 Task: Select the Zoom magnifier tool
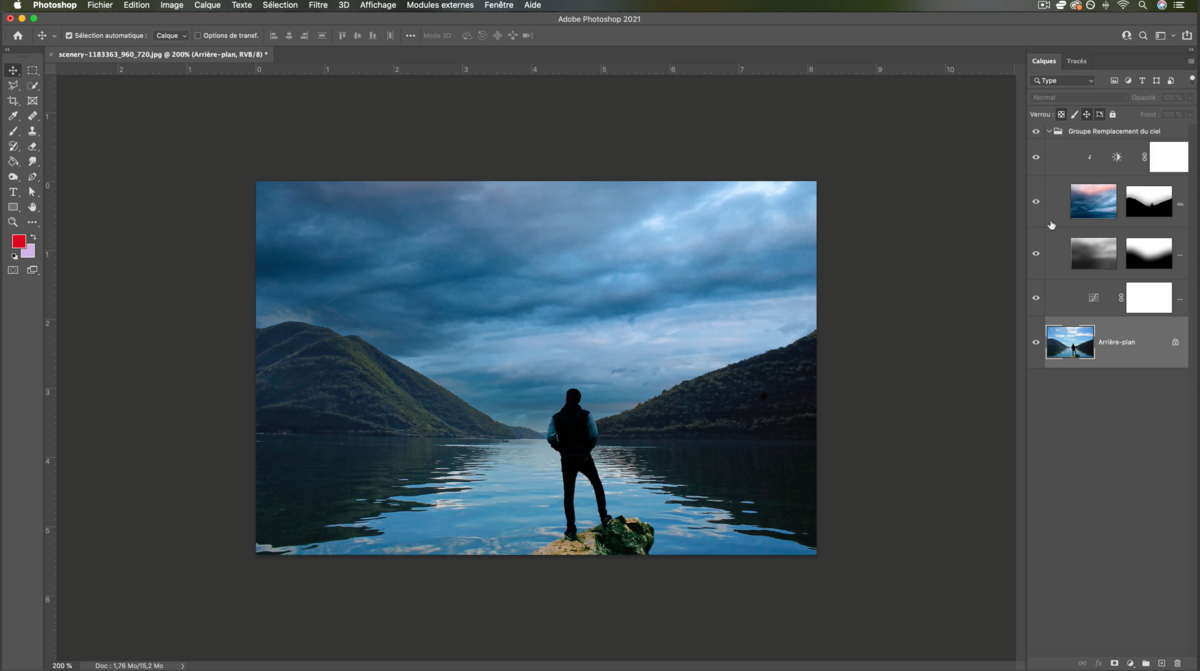(13, 222)
